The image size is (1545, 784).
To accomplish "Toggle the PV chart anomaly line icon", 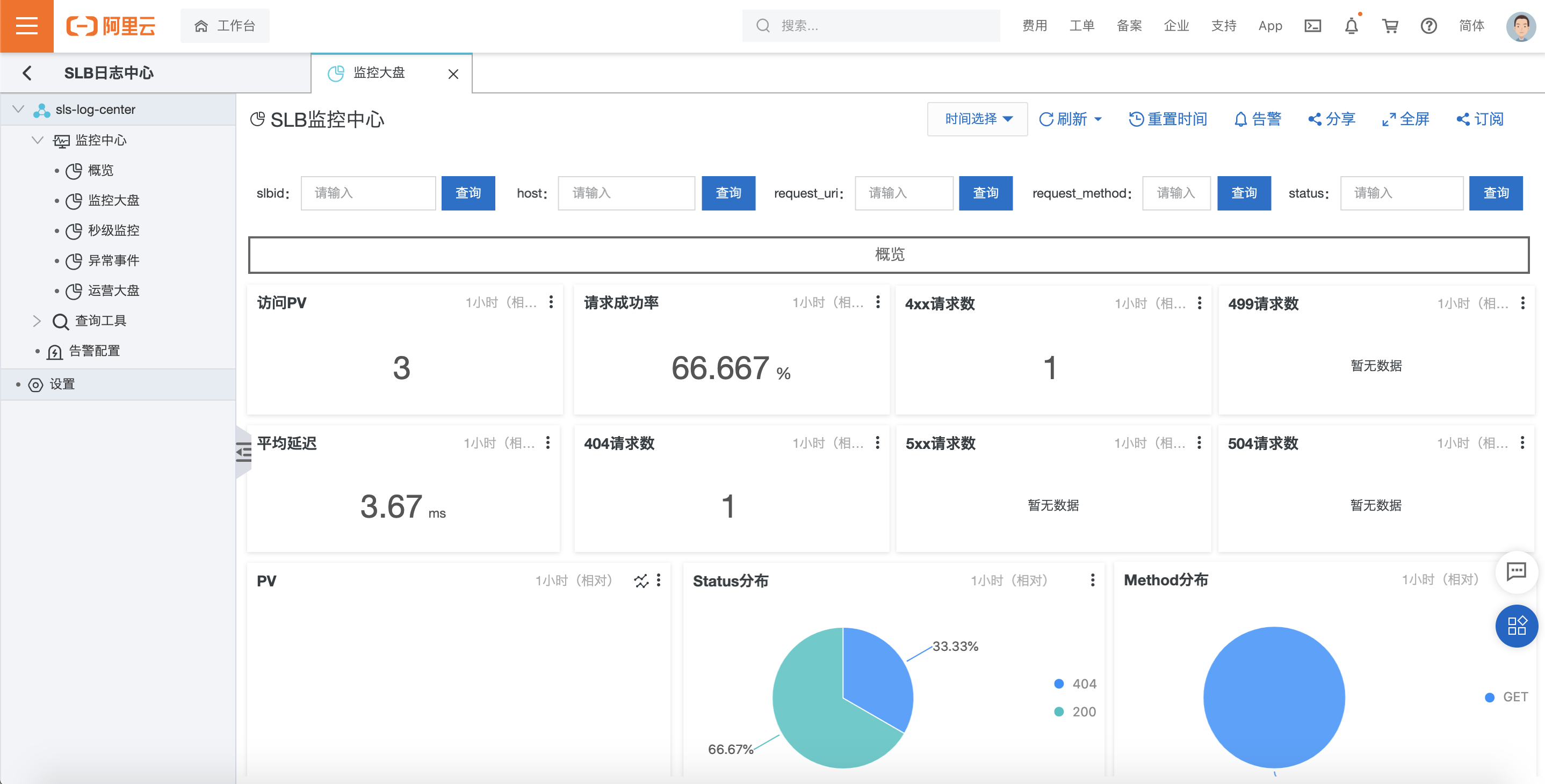I will tap(640, 580).
